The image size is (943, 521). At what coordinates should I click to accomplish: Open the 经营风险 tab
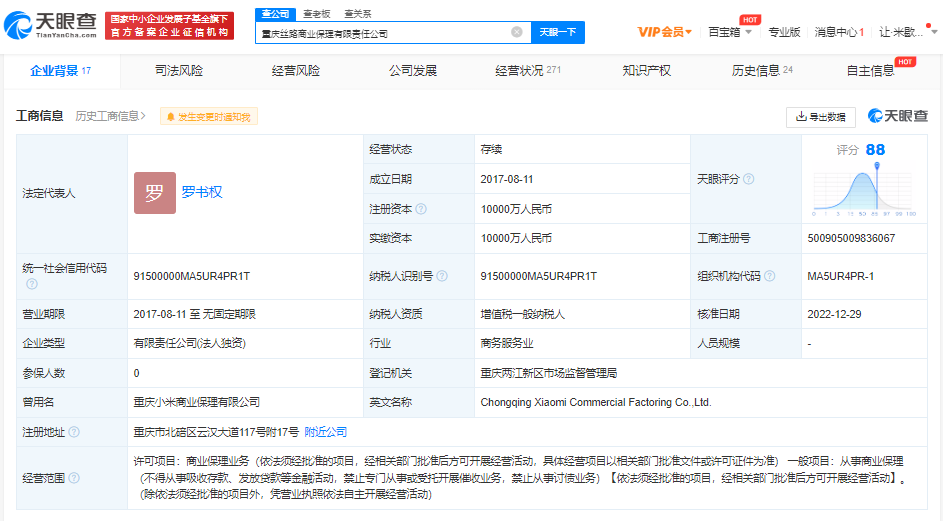coord(295,71)
